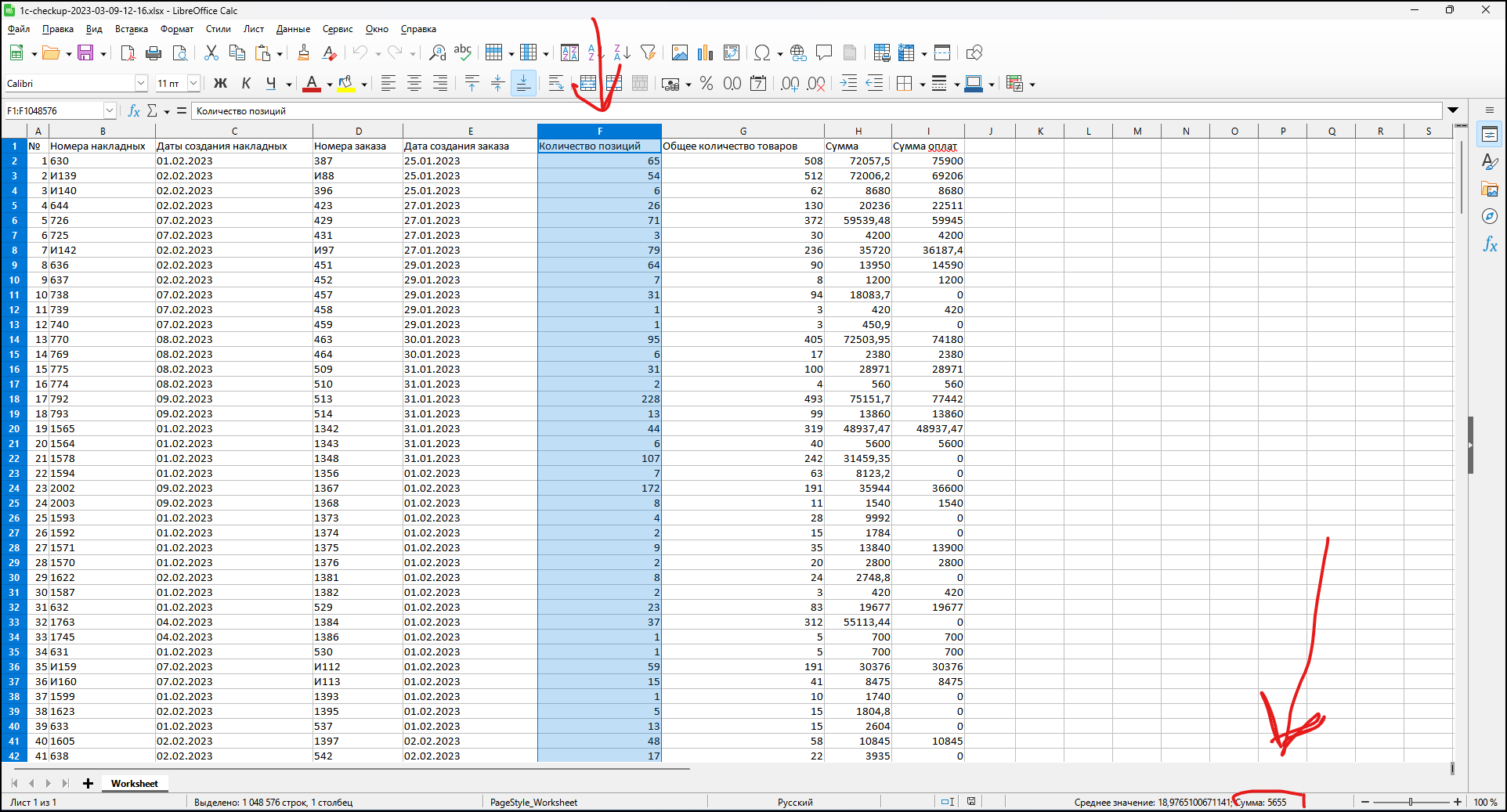Open the Sort dialog (AZ/ZA icon)
1507x812 pixels.
(569, 53)
